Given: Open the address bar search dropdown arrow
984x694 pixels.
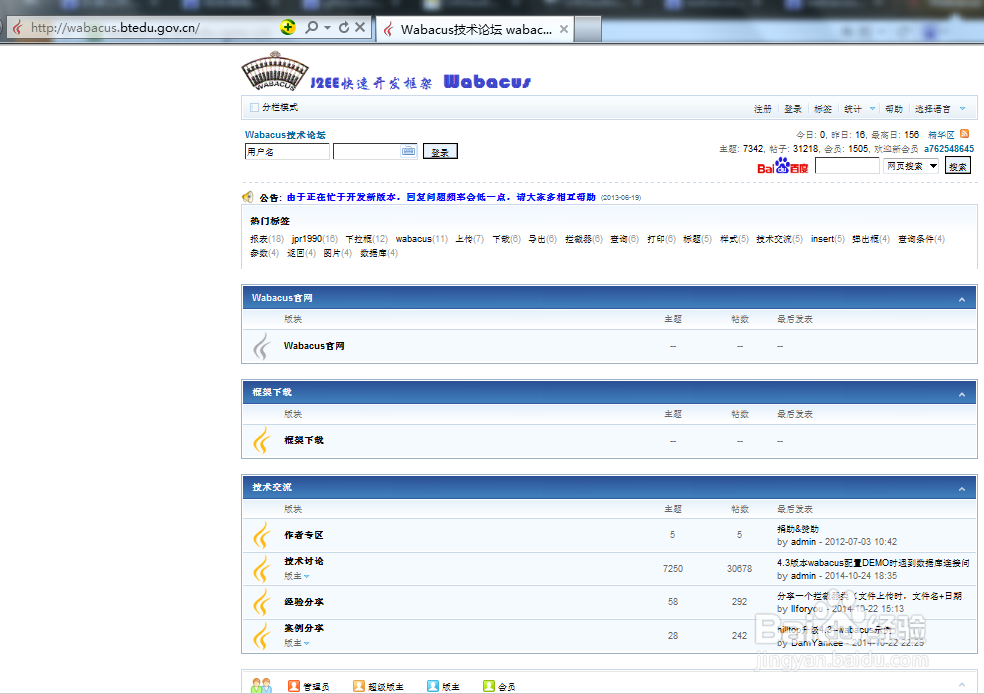Looking at the screenshot, I should [x=328, y=28].
